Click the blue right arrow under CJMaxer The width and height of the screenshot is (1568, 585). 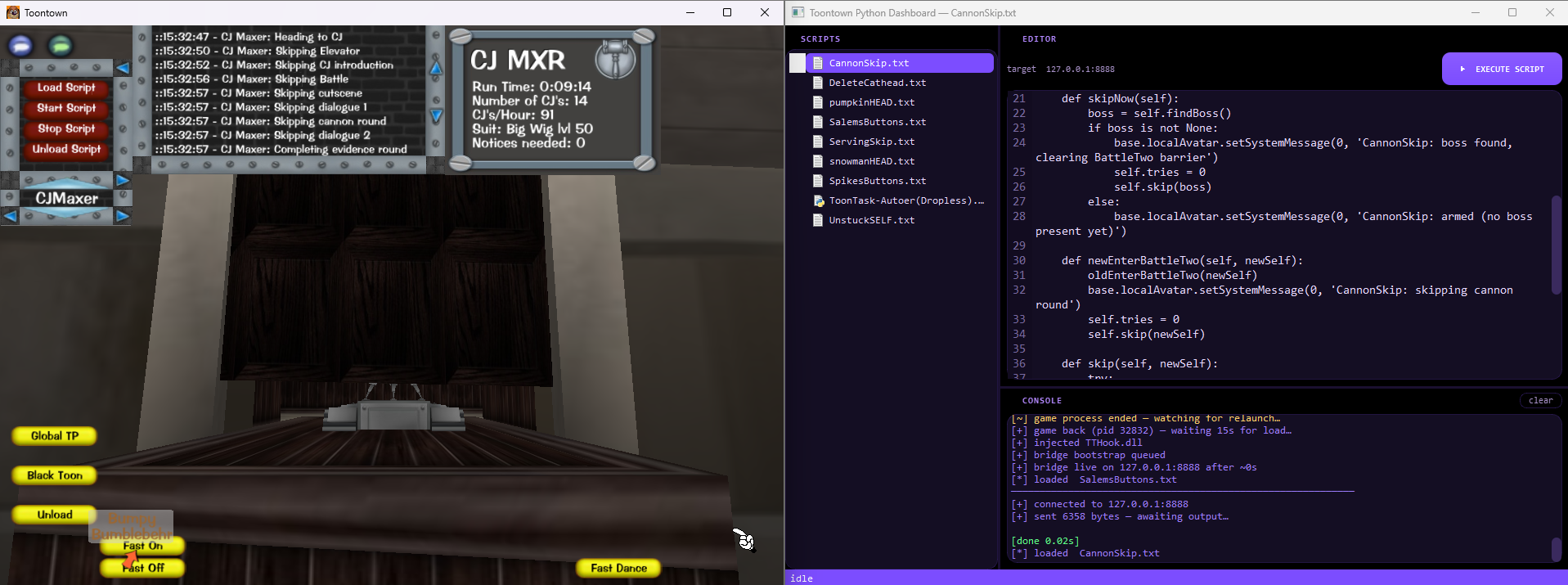(x=122, y=216)
